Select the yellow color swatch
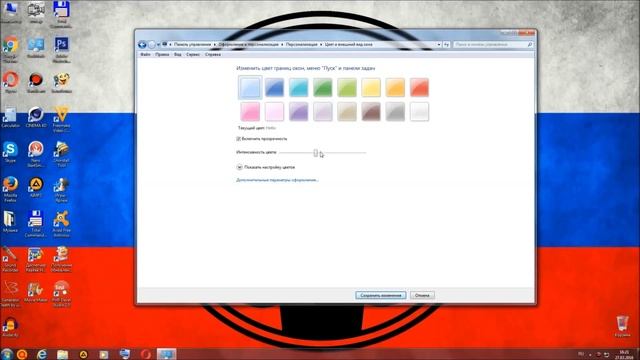640x360 pixels. 371,87
